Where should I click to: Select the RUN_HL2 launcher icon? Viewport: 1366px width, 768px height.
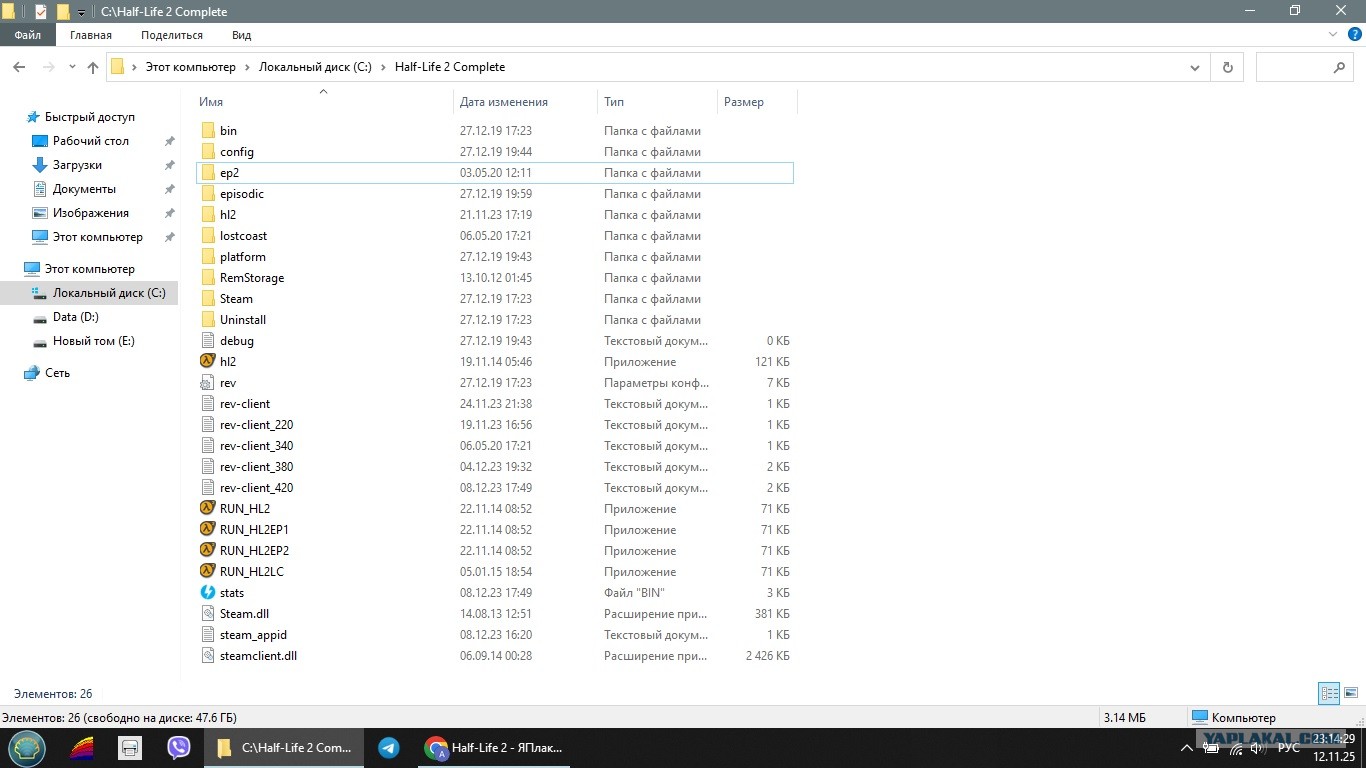point(208,508)
